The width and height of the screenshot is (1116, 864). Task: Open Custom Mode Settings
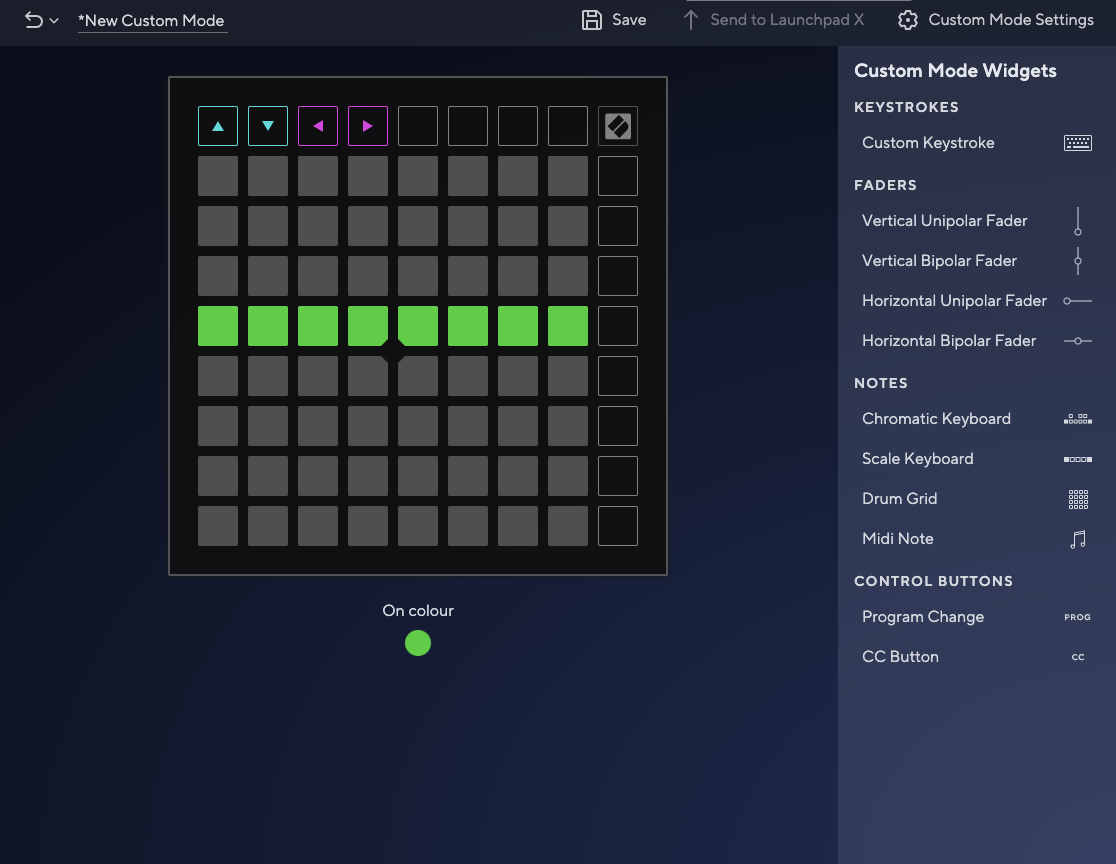[x=995, y=20]
